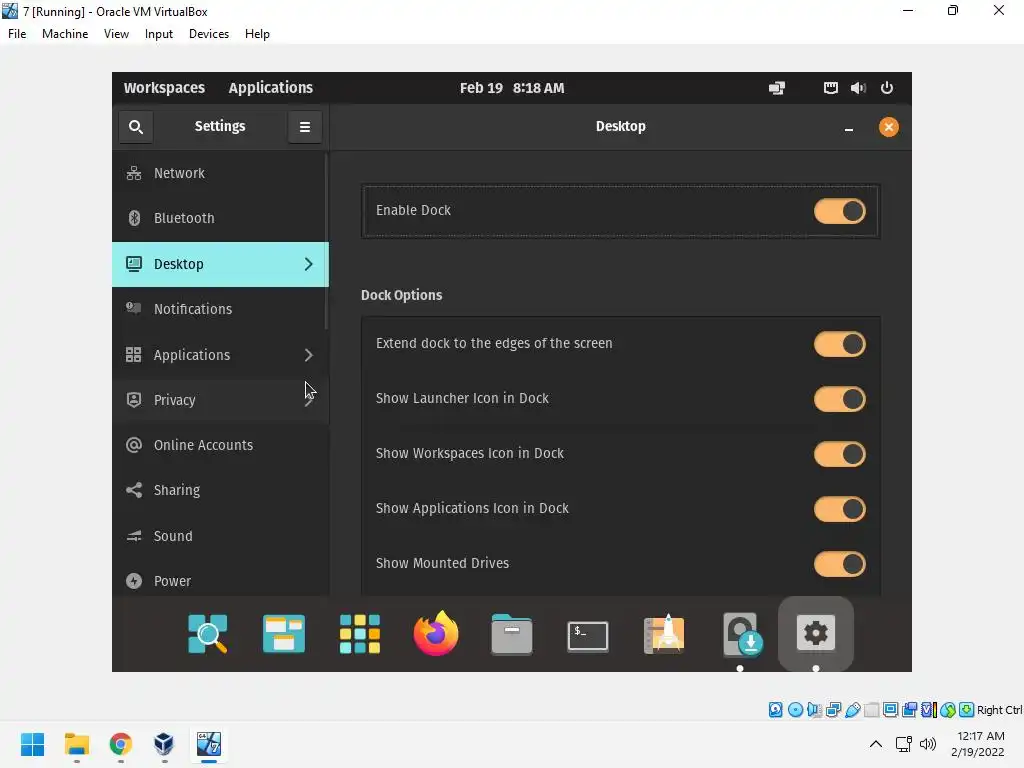The image size is (1024, 768).
Task: Open the VirtualBox File menu
Action: click(17, 34)
